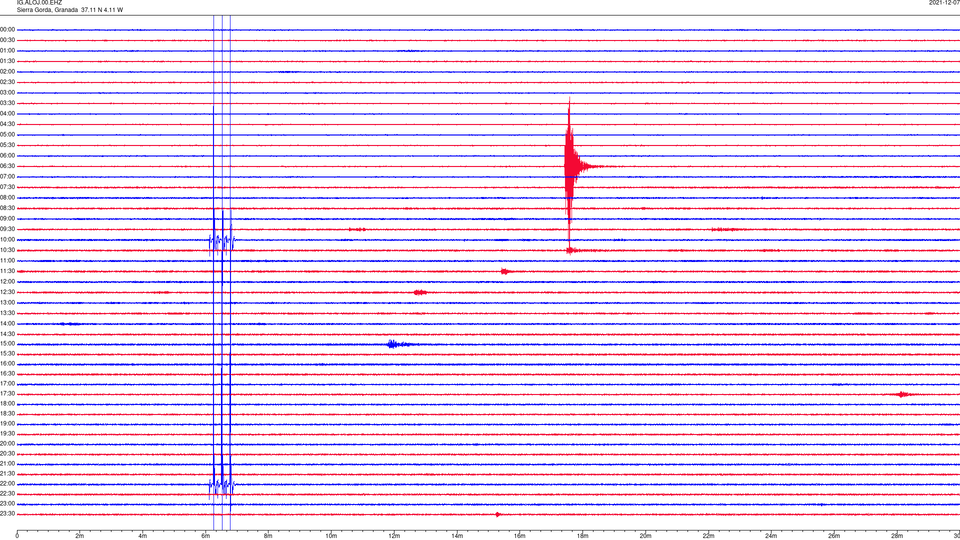The height and width of the screenshot is (540, 960).
Task: Click the 20m tick on the minutes axis
Action: (x=645, y=536)
